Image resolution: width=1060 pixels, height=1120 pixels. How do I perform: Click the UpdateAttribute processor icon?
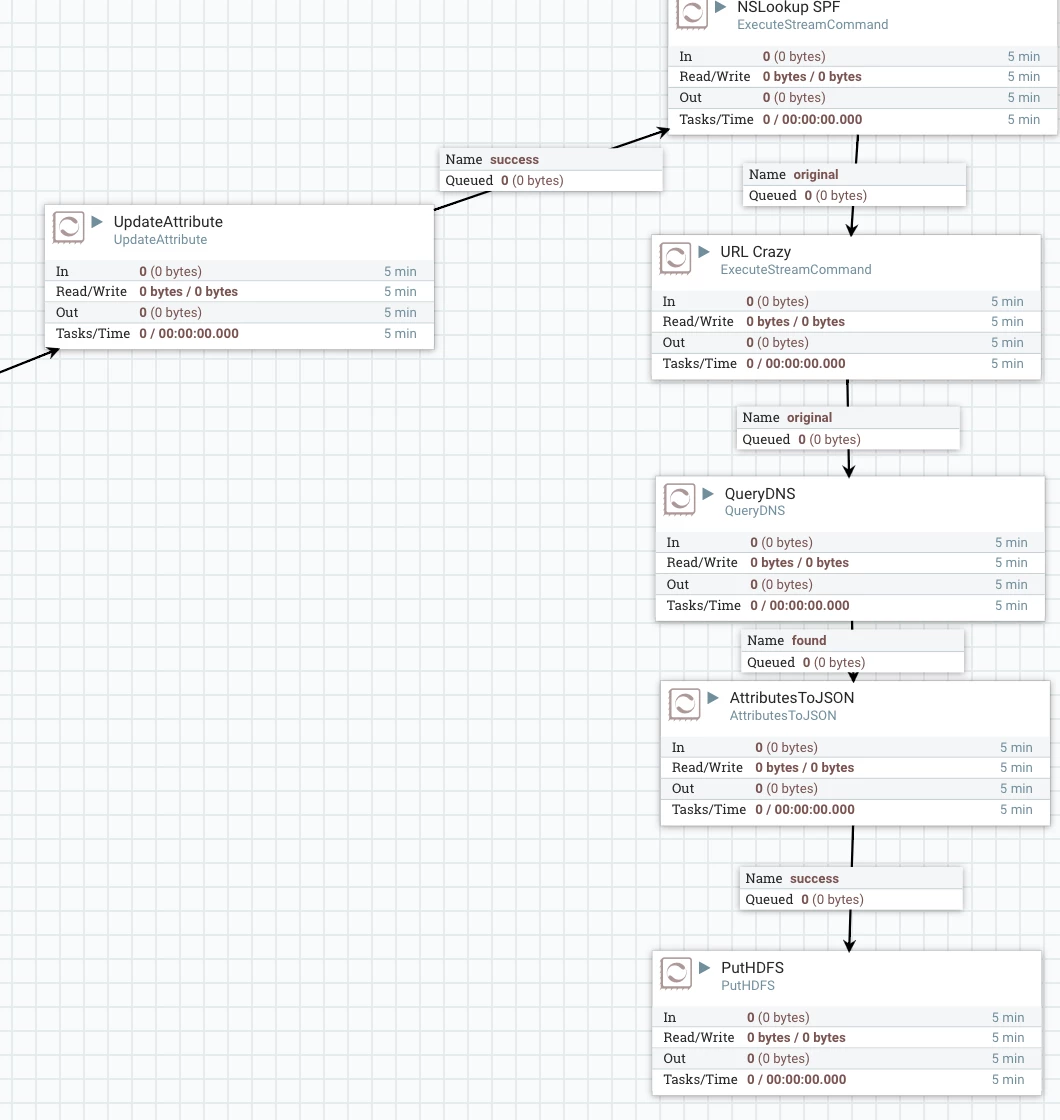(x=69, y=228)
